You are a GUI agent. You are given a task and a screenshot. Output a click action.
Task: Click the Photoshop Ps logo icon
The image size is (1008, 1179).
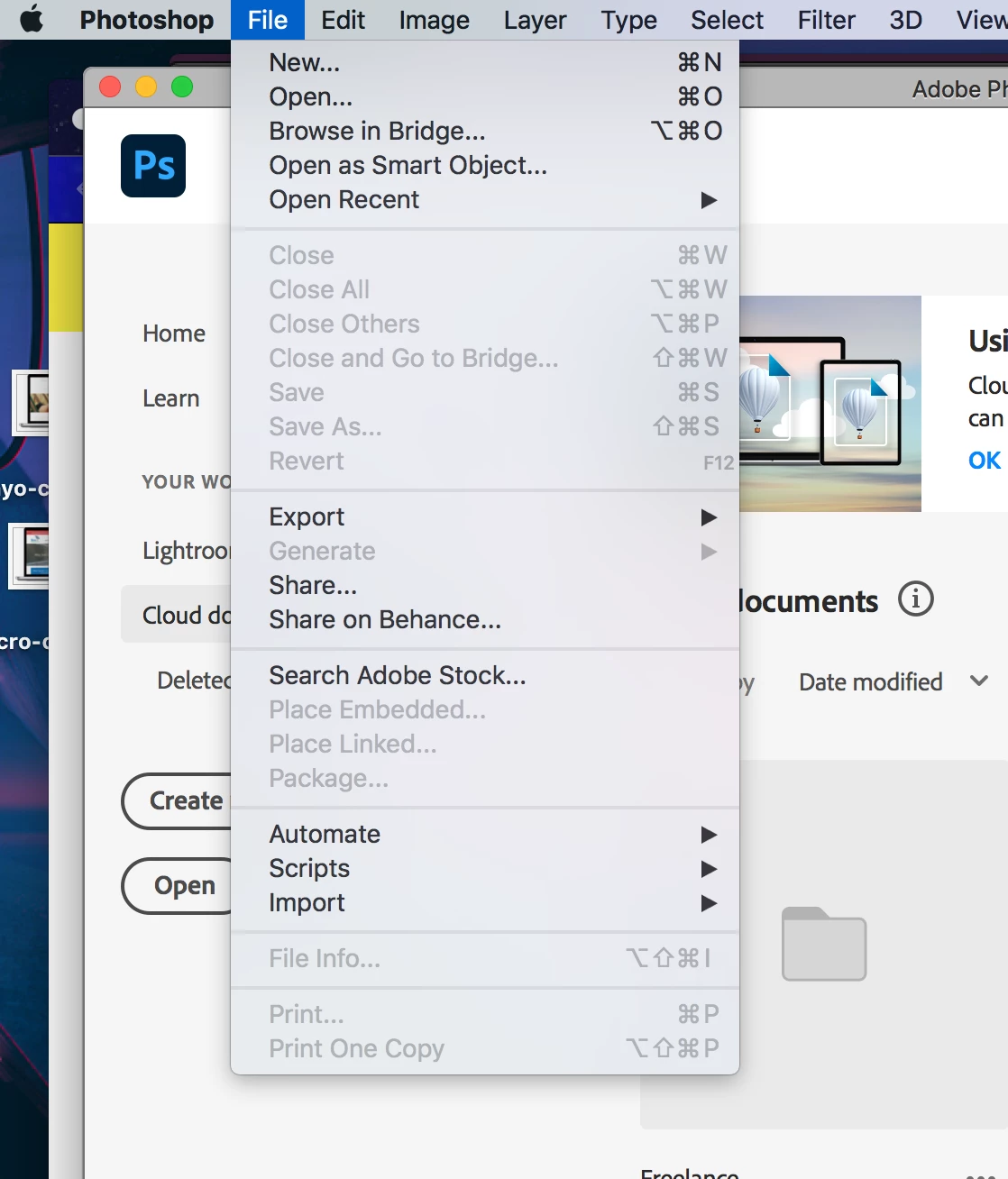[153, 166]
